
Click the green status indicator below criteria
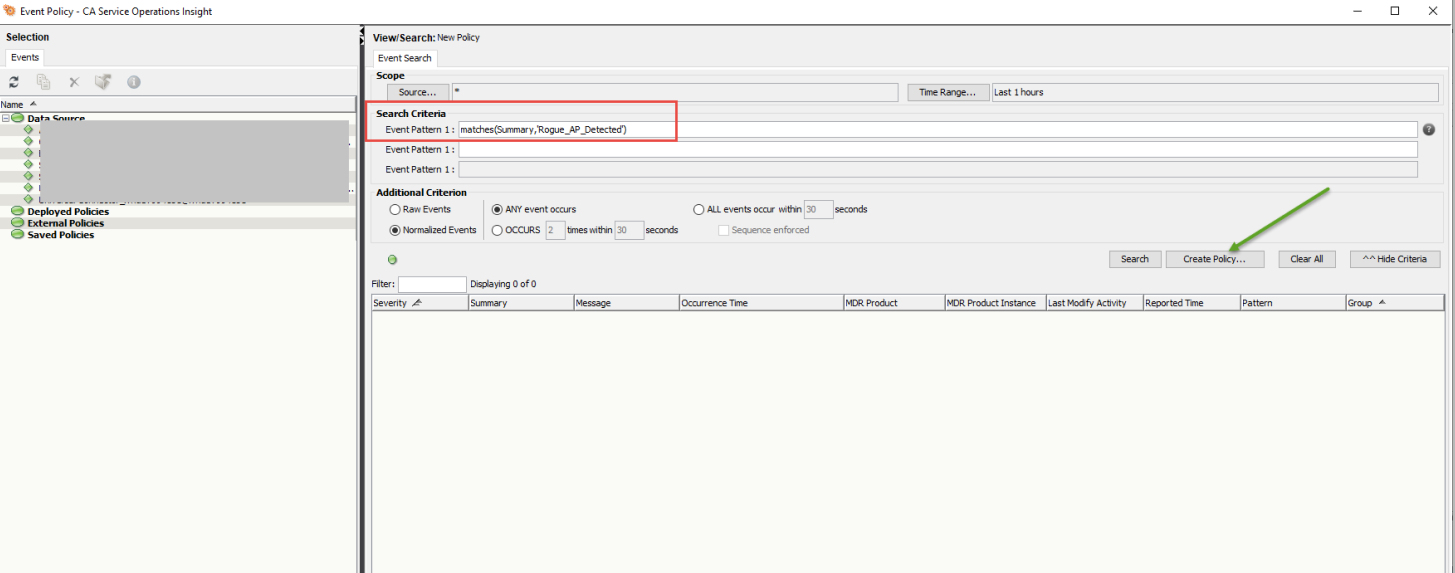click(x=392, y=260)
